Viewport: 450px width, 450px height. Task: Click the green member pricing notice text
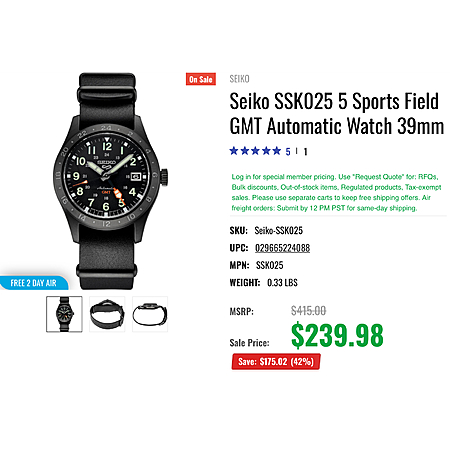click(x=336, y=192)
